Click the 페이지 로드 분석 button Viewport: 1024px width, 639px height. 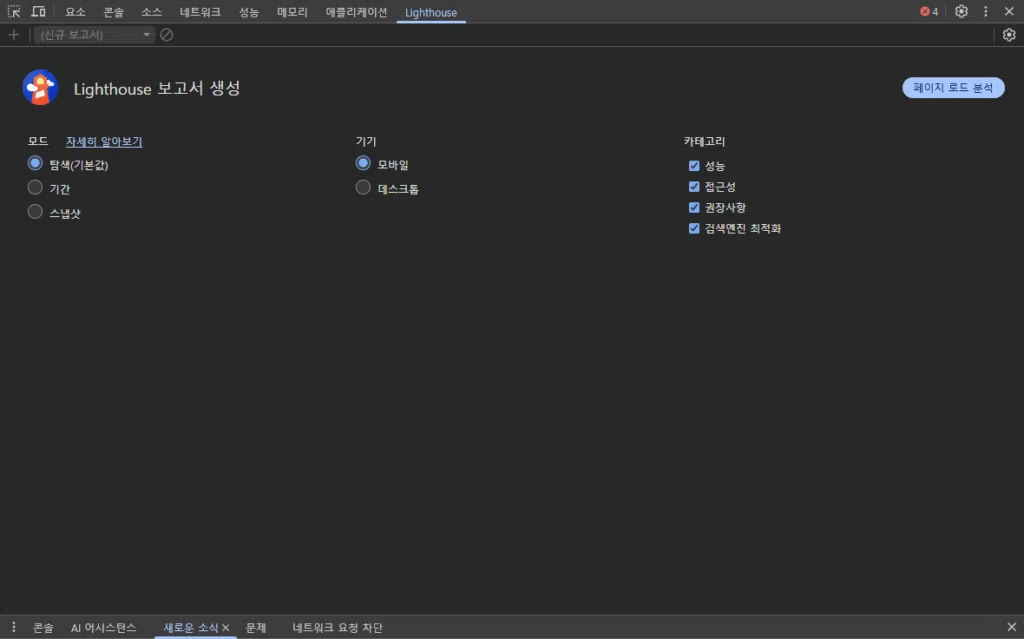click(x=953, y=87)
